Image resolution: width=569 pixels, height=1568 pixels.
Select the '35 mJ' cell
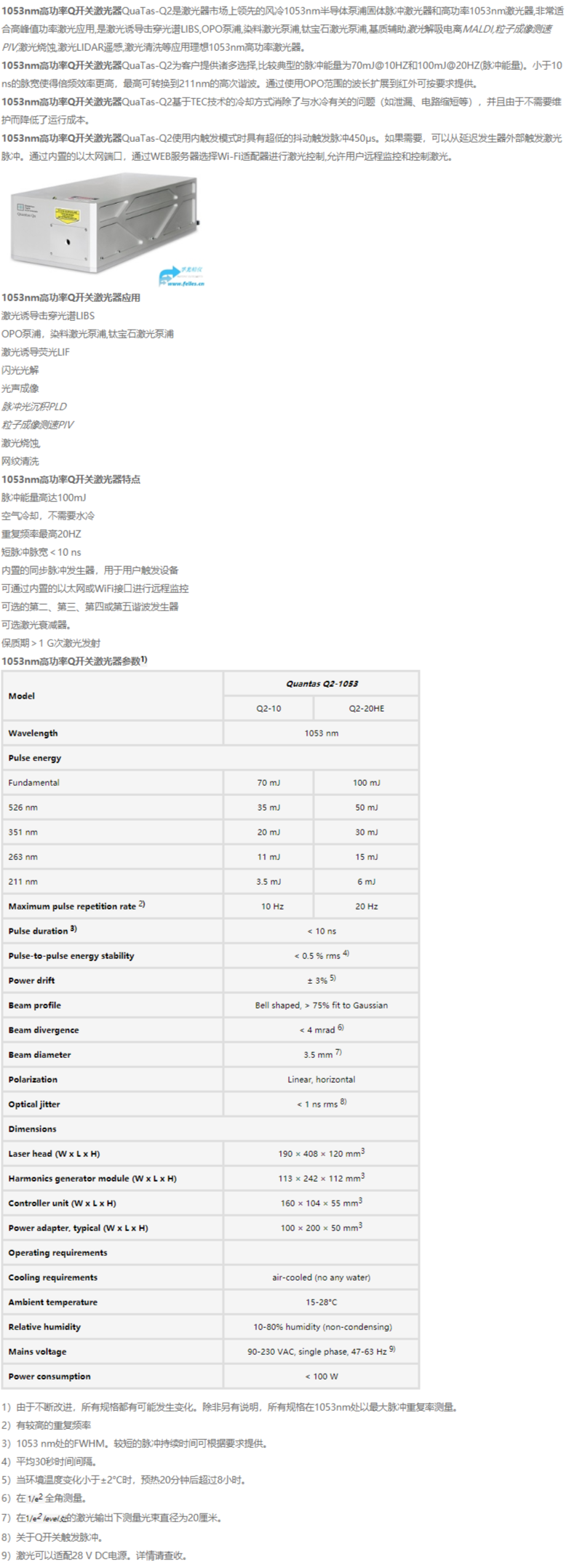point(268,807)
